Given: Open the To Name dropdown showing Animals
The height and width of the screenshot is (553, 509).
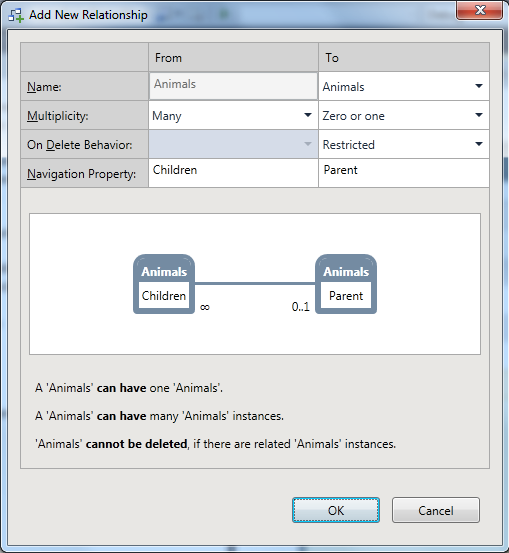Looking at the screenshot, I should pos(404,86).
